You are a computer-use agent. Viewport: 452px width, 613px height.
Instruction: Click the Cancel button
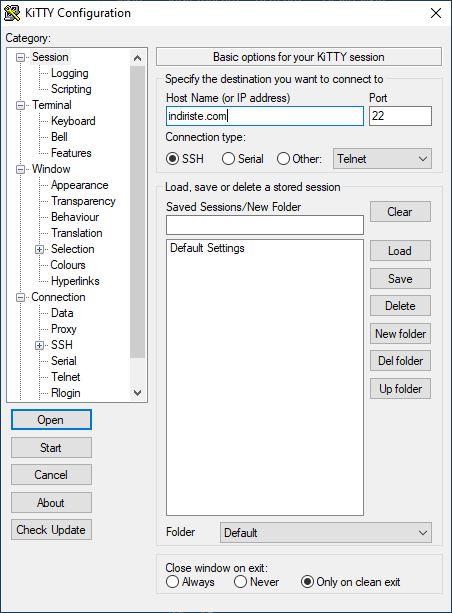(x=51, y=475)
